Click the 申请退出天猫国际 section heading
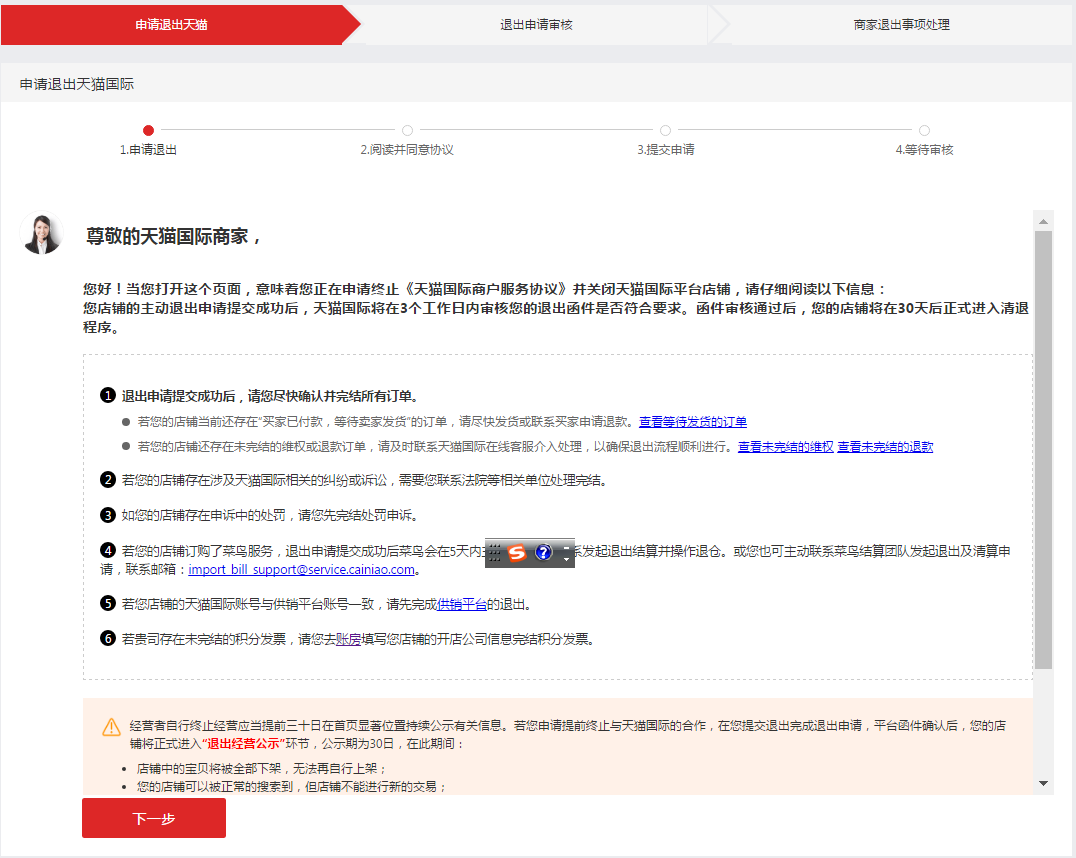This screenshot has height=858, width=1076. (77, 84)
